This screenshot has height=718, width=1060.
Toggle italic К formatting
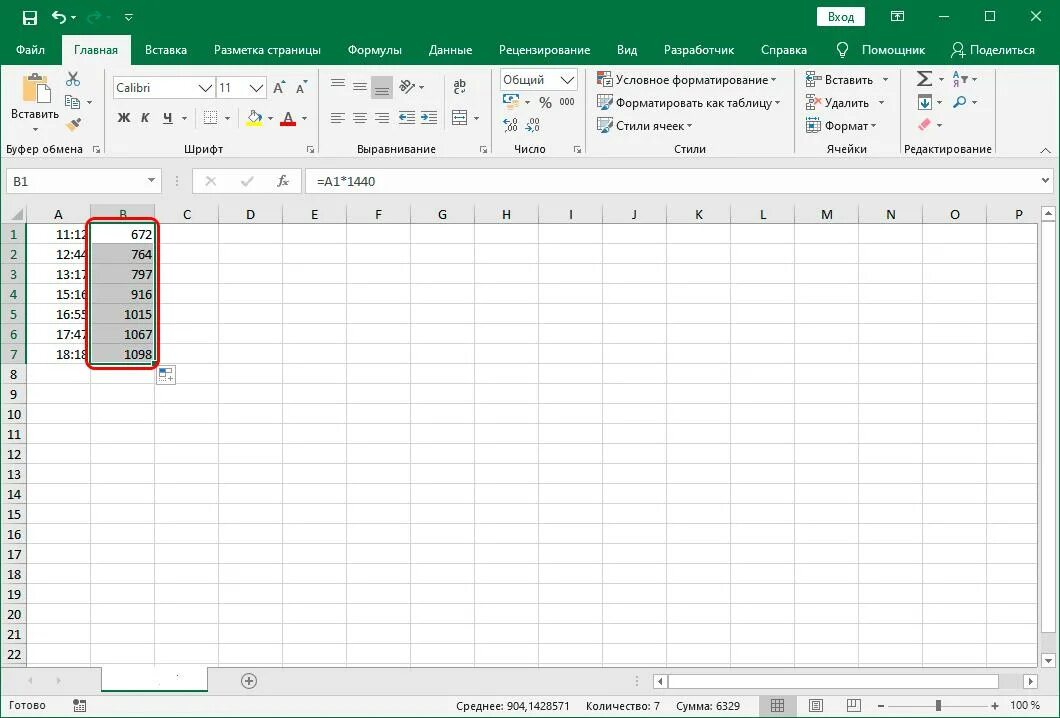[x=145, y=118]
